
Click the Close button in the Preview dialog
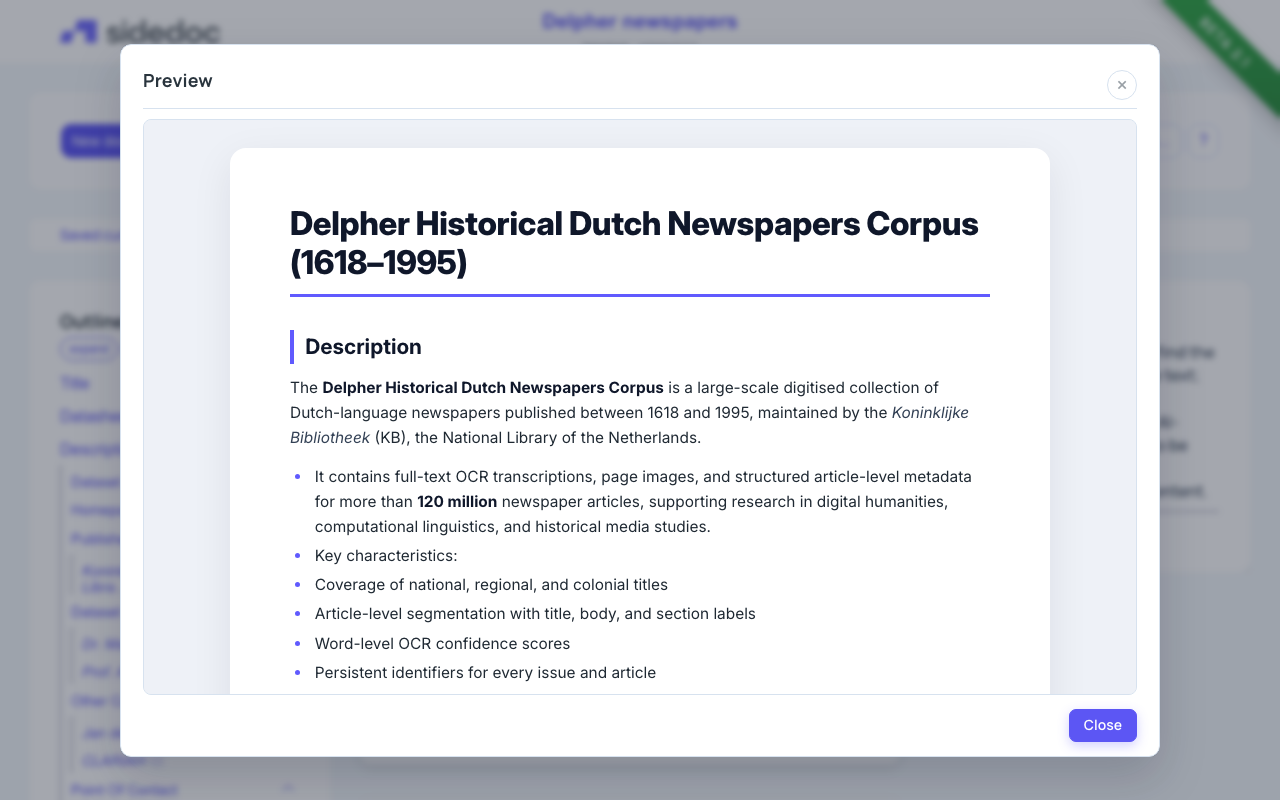click(x=1102, y=725)
